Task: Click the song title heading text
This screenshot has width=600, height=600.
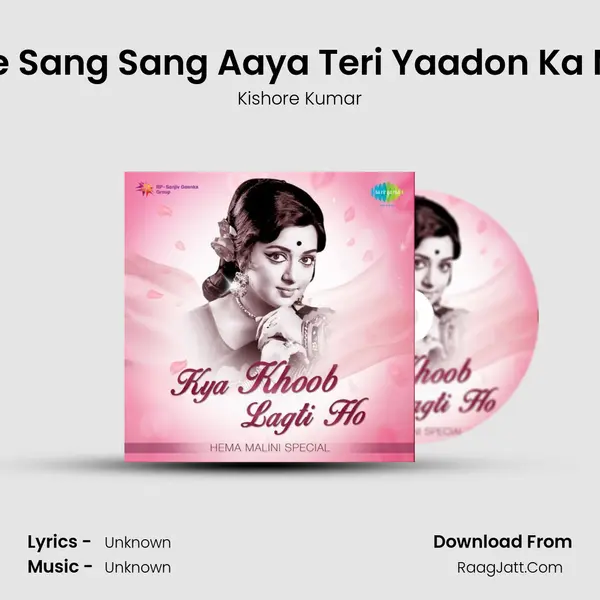Action: tap(300, 63)
